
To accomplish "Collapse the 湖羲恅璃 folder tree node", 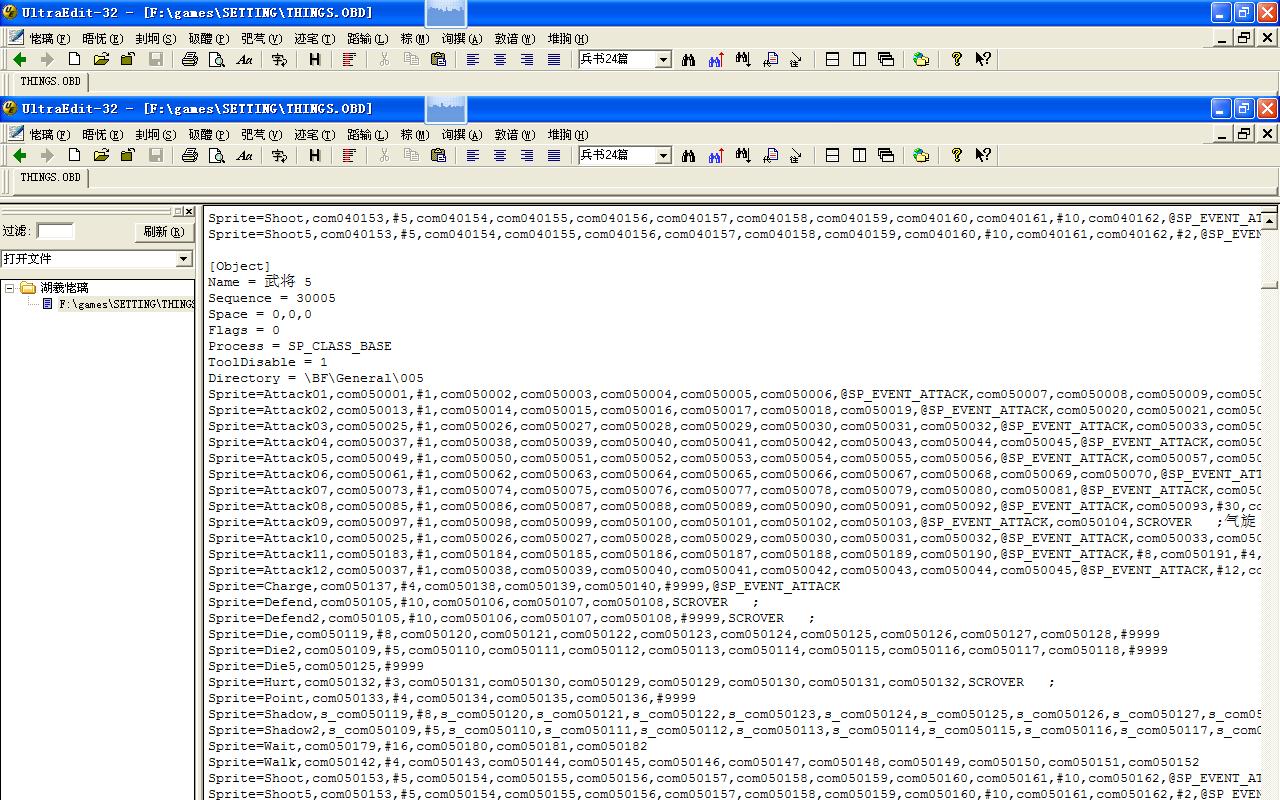I will [x=10, y=288].
